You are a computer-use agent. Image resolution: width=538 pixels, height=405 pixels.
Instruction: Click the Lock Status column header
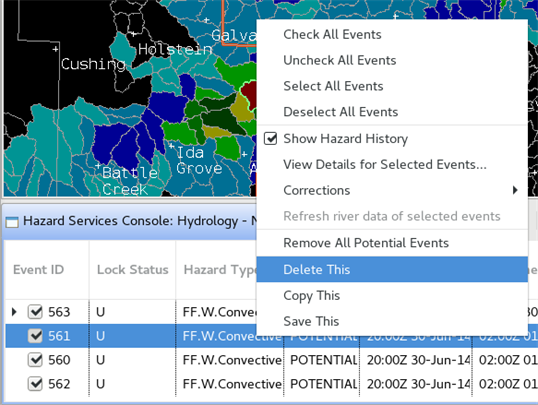pos(132,270)
